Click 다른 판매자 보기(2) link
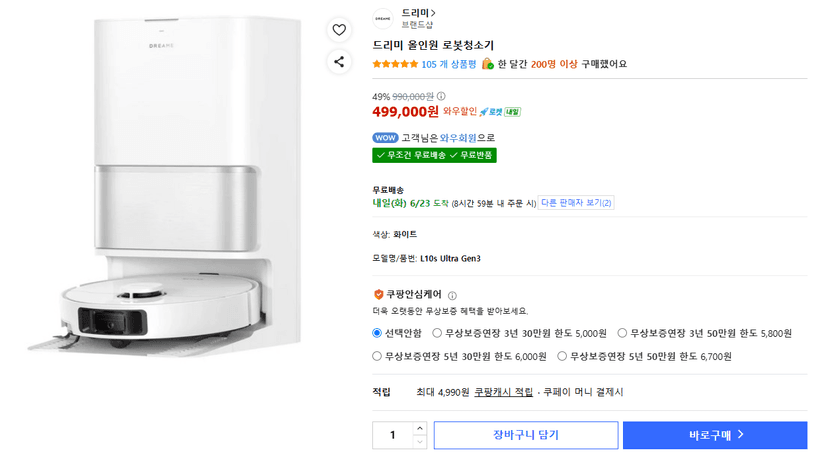 pyautogui.click(x=576, y=203)
